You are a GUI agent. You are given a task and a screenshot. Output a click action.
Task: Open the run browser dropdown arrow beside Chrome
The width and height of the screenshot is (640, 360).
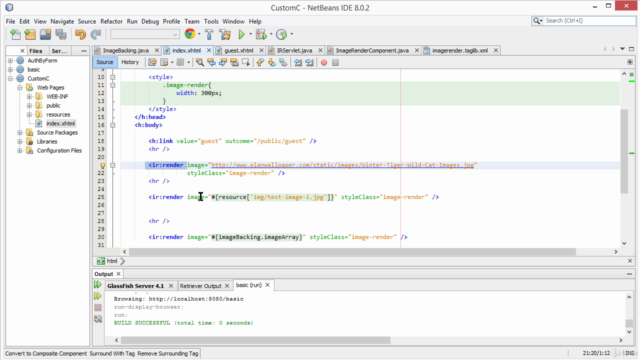[199, 35]
